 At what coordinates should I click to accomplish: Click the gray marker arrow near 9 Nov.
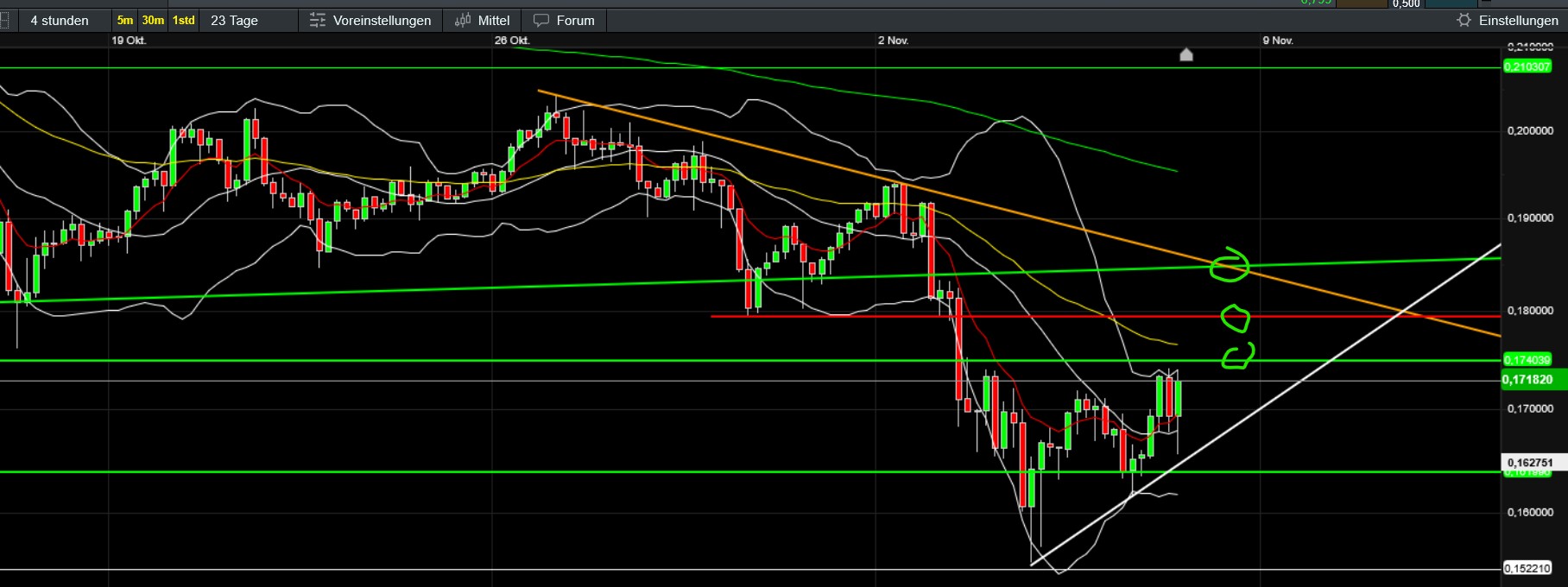tap(1186, 55)
